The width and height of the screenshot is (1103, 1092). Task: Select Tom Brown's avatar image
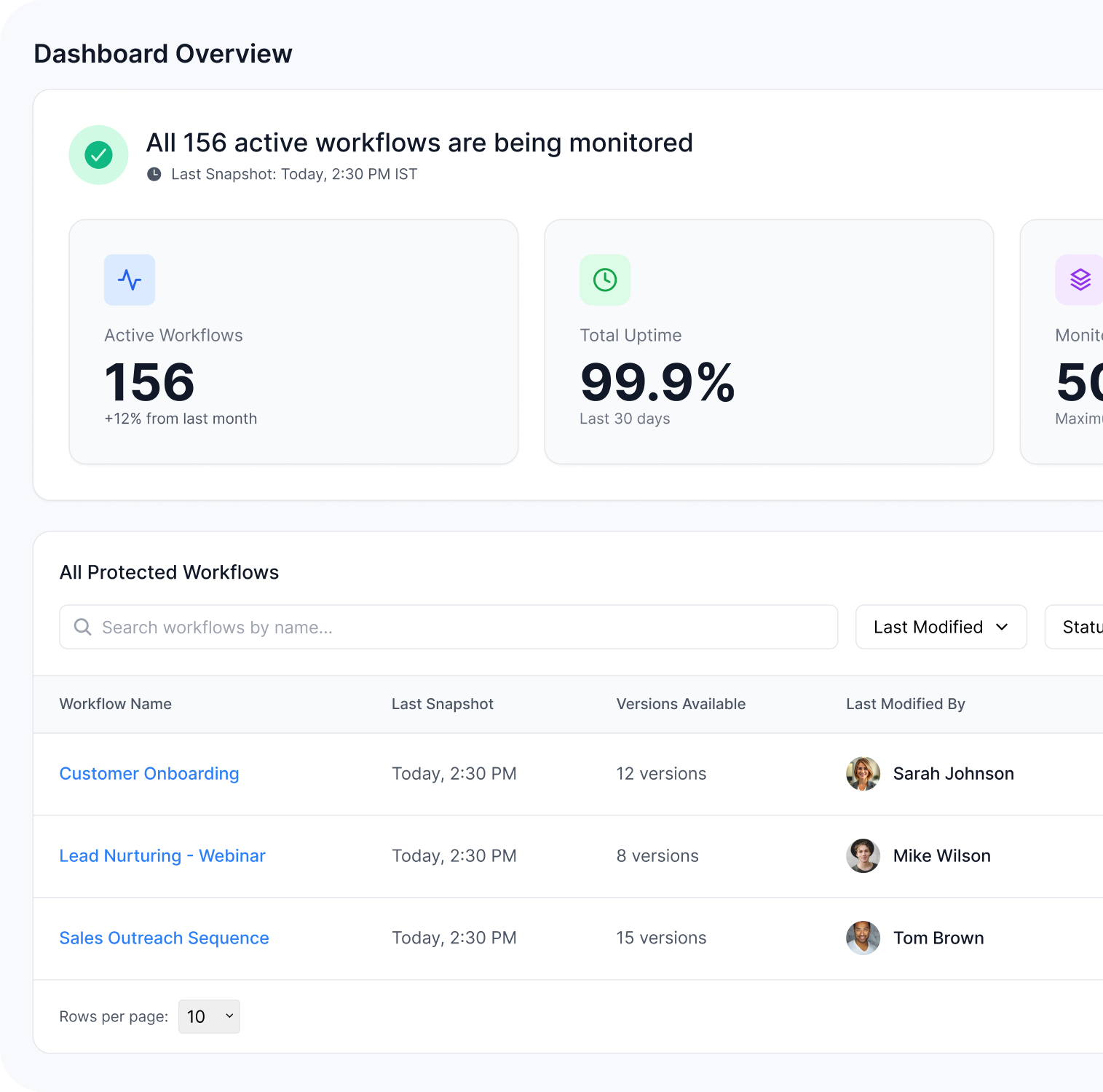863,938
